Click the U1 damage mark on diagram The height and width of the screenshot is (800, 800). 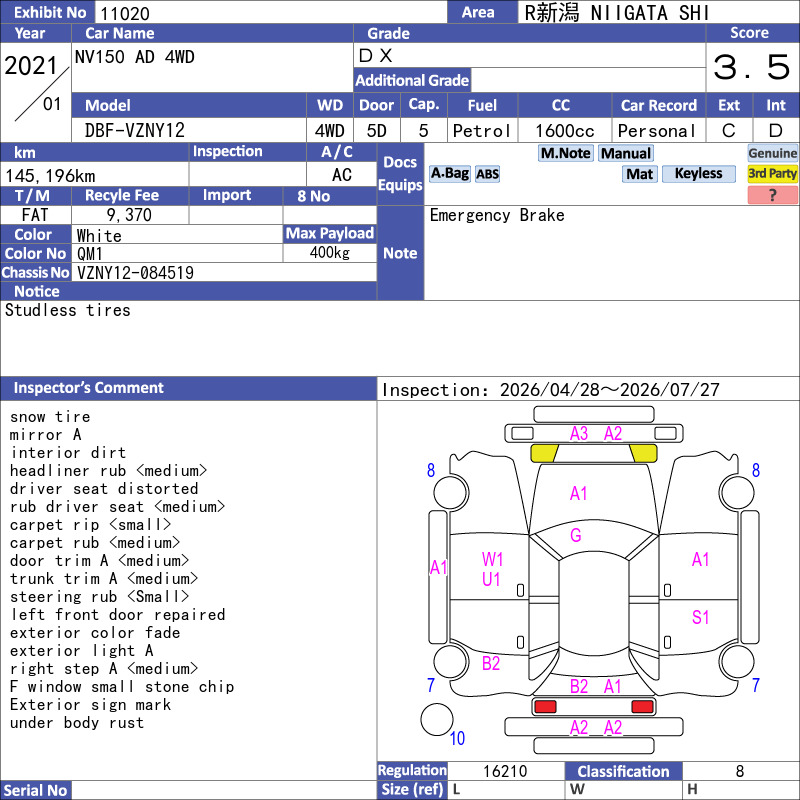(491, 579)
